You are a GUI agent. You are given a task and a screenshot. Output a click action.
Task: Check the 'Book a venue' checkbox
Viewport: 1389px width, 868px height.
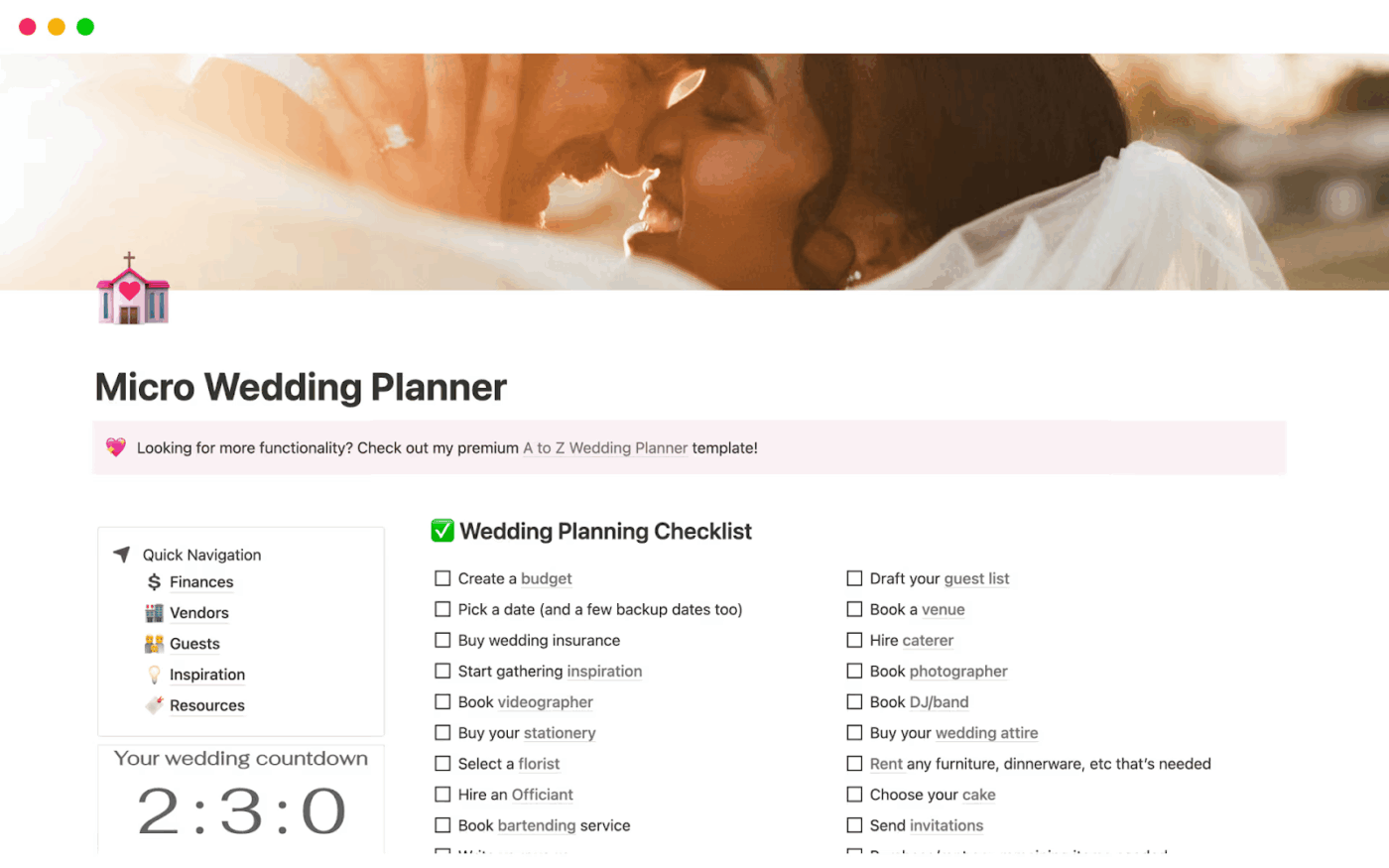(854, 609)
